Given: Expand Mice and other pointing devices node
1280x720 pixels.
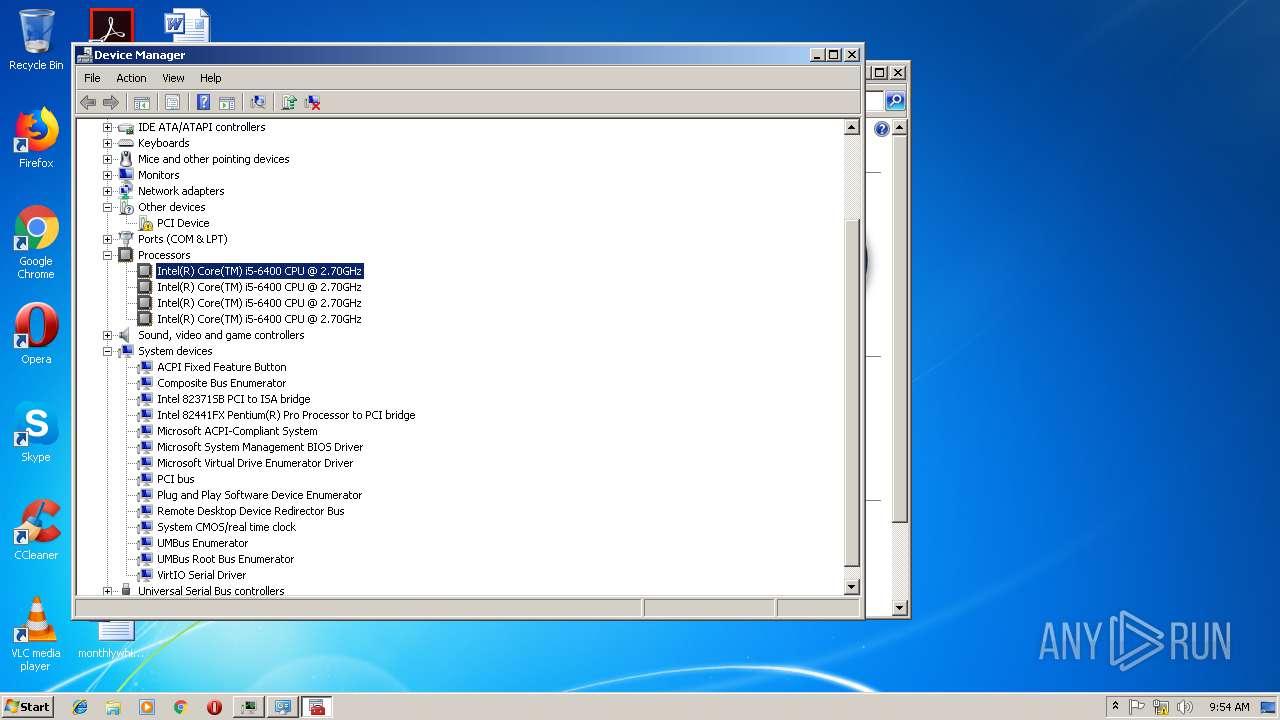Looking at the screenshot, I should pos(108,159).
